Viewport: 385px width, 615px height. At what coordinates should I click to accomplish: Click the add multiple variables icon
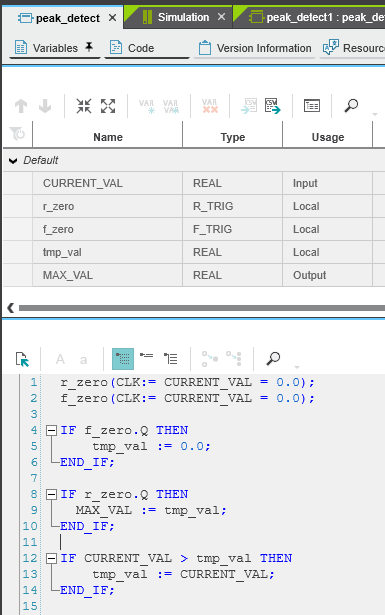171,106
